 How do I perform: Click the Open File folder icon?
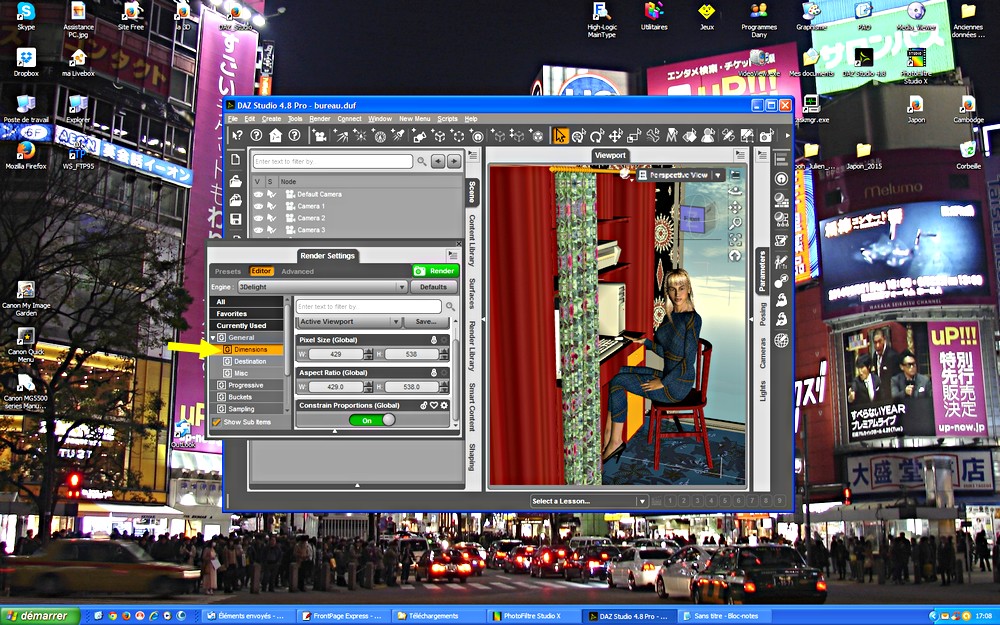(235, 182)
